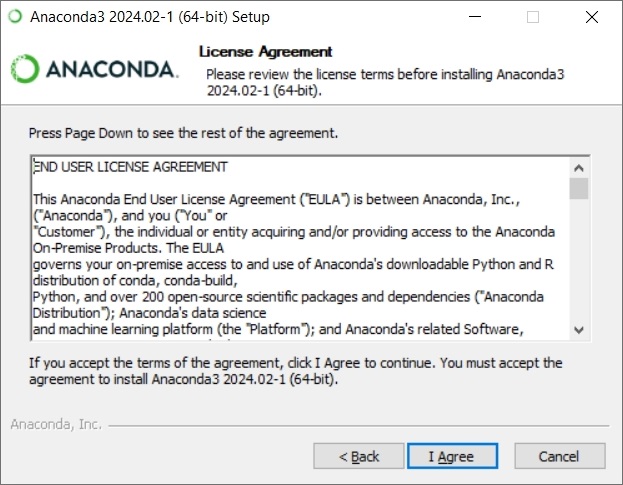Go to previous step with Back

[359, 456]
